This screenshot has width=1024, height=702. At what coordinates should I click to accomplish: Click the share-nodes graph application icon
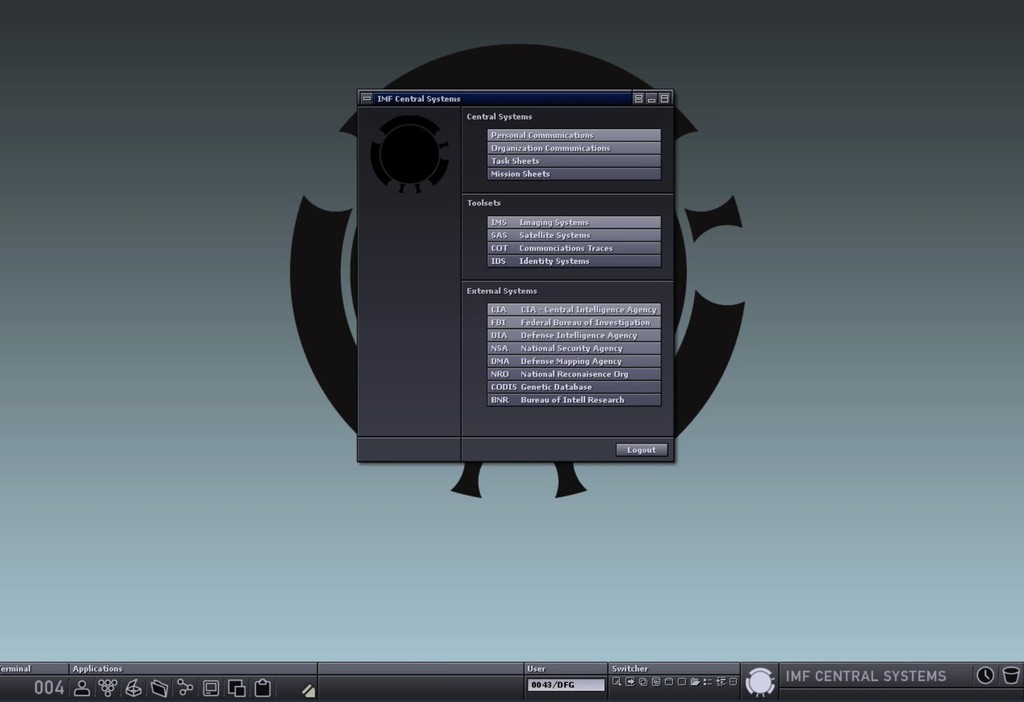point(185,688)
